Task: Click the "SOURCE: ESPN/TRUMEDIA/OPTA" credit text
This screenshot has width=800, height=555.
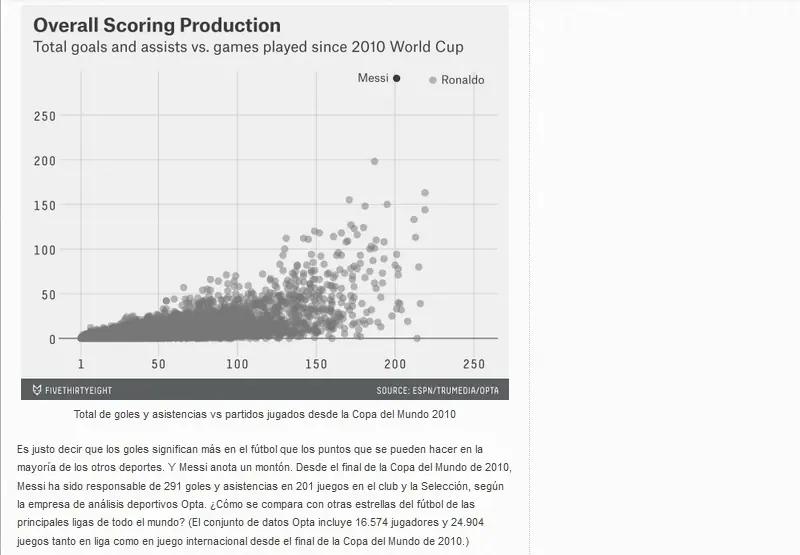Action: point(438,391)
